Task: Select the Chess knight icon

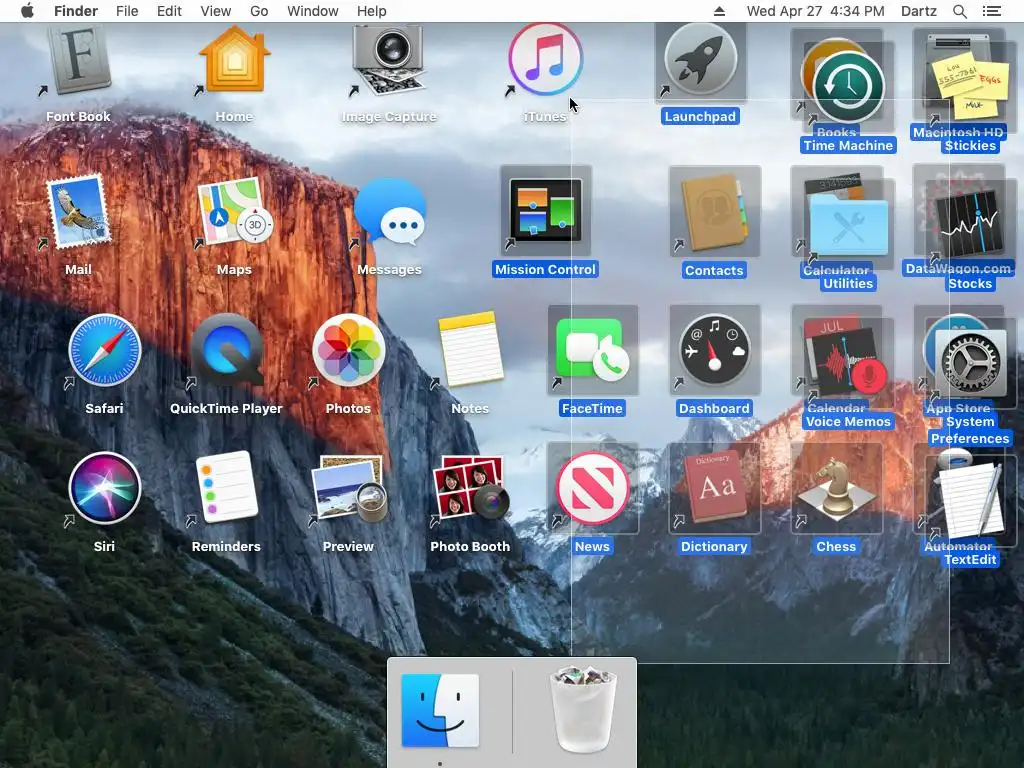Action: (x=836, y=488)
